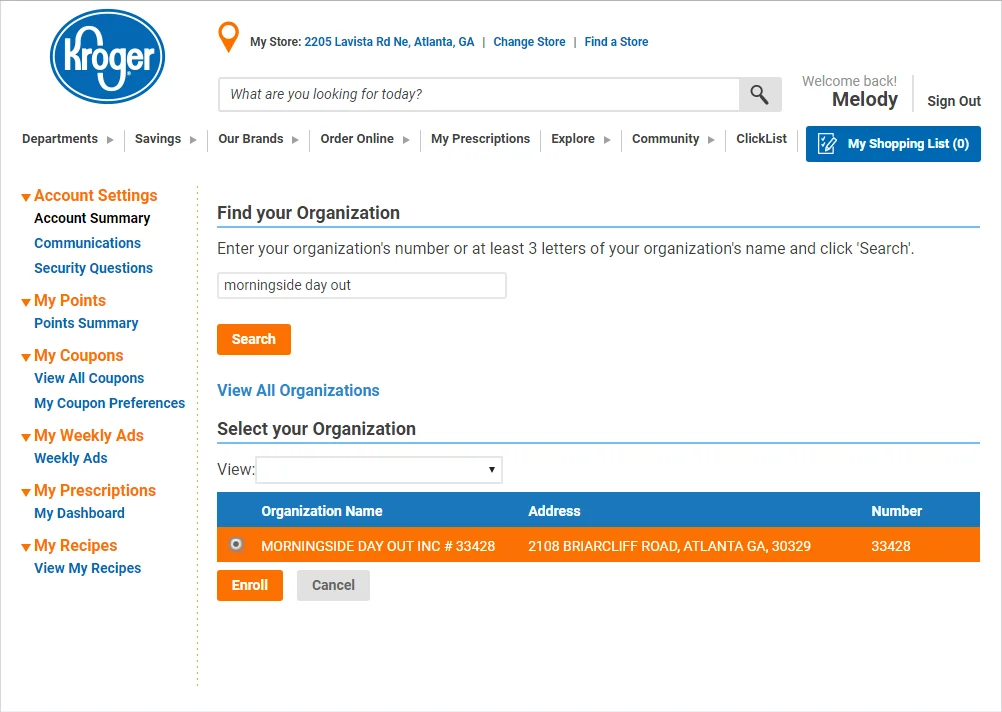Click the Organization Name column header
The width and height of the screenshot is (1002, 712).
(321, 511)
